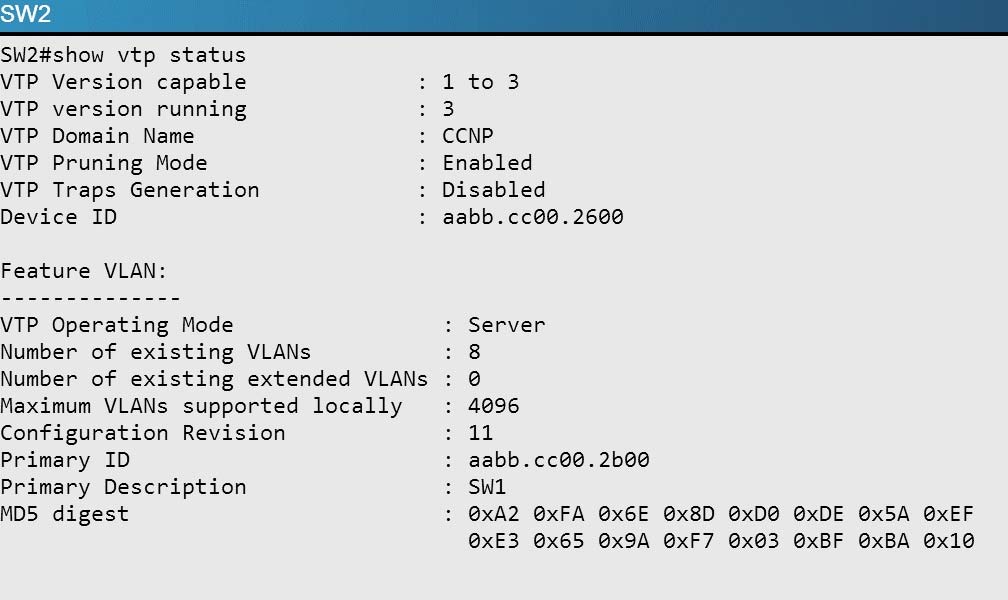Click the SW2 title bar label
Image resolution: width=1008 pixels, height=600 pixels.
point(26,14)
